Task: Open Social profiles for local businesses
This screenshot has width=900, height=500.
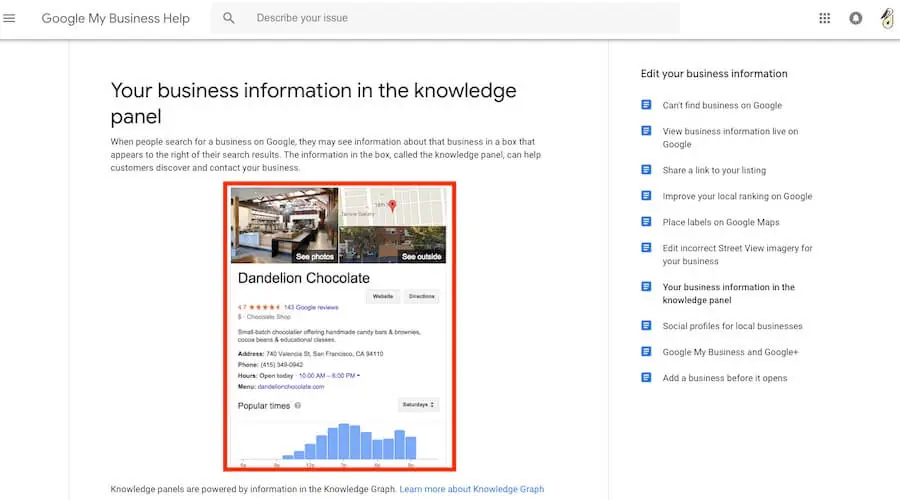Action: point(732,325)
